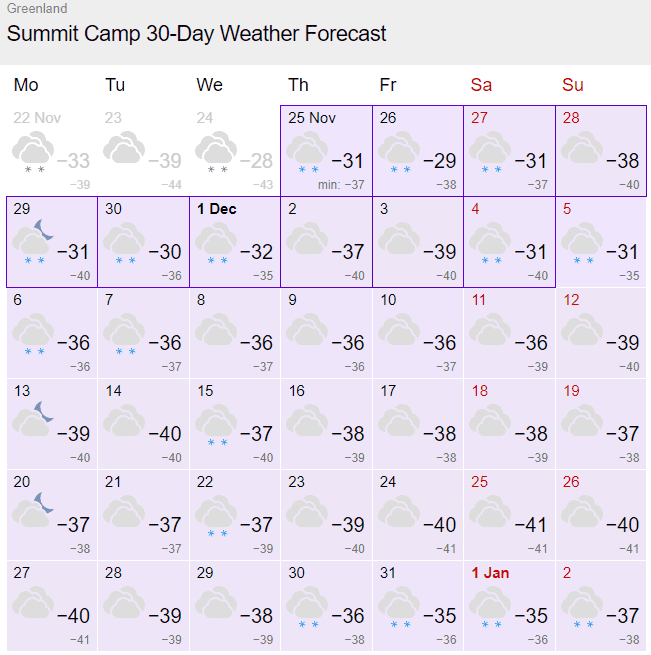Click the moon cloud icon on 13 December

point(33,419)
